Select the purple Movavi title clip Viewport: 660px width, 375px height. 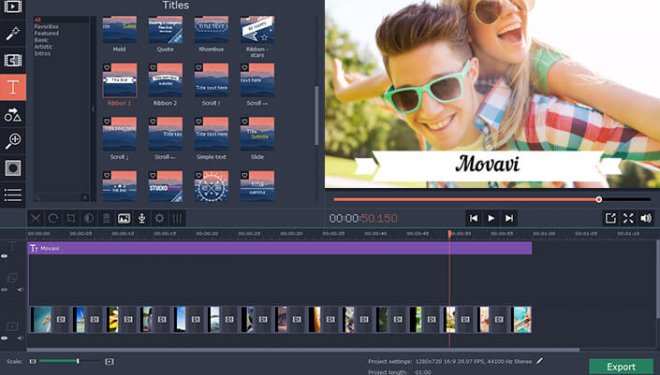(x=280, y=248)
